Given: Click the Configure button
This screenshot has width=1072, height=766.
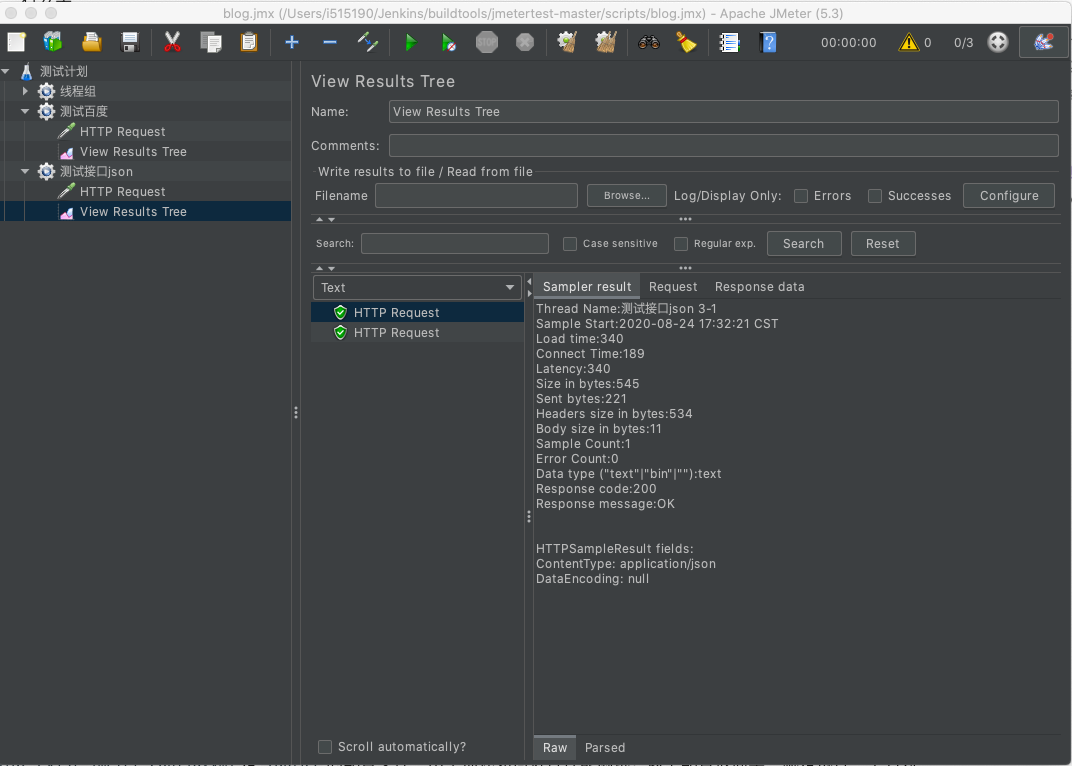Looking at the screenshot, I should click(x=1008, y=196).
